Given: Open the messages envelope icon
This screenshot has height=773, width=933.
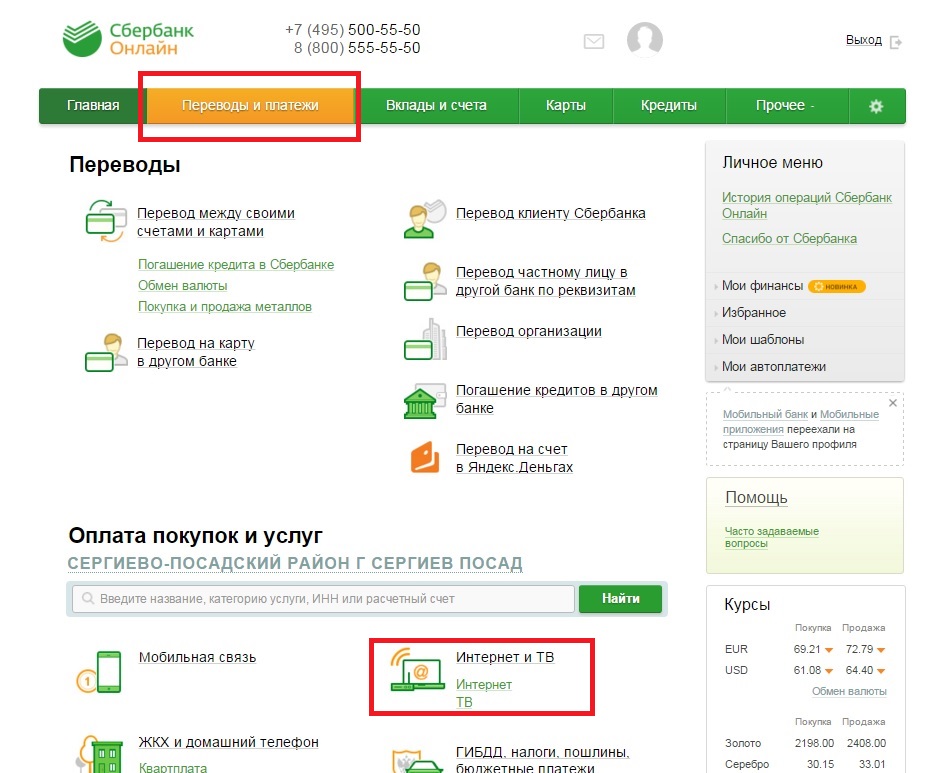Looking at the screenshot, I should [594, 41].
